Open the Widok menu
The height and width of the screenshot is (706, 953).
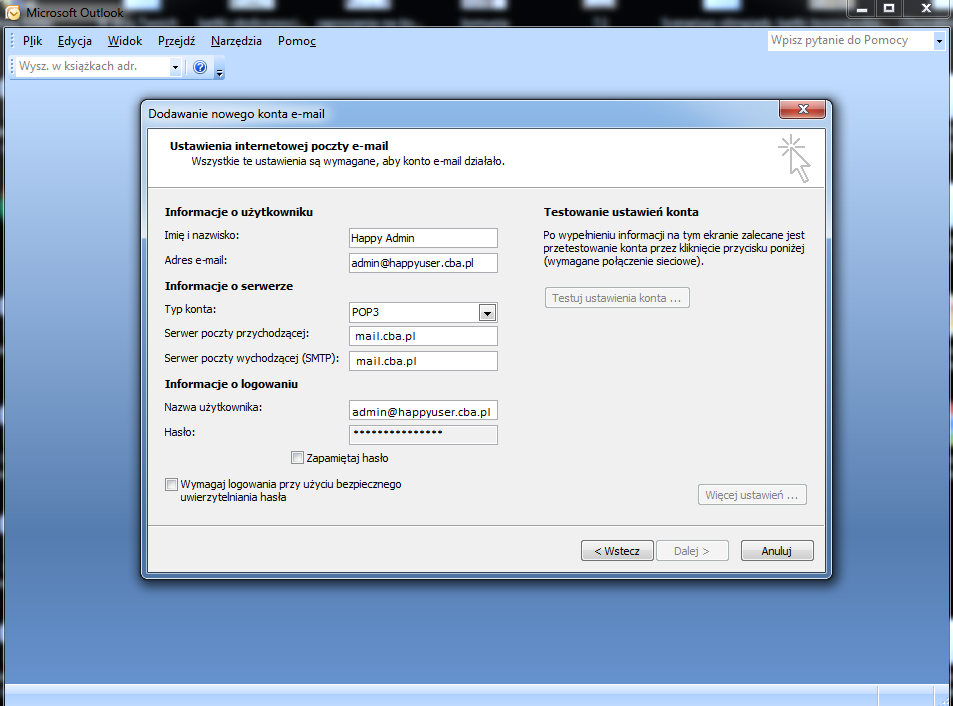coord(125,41)
